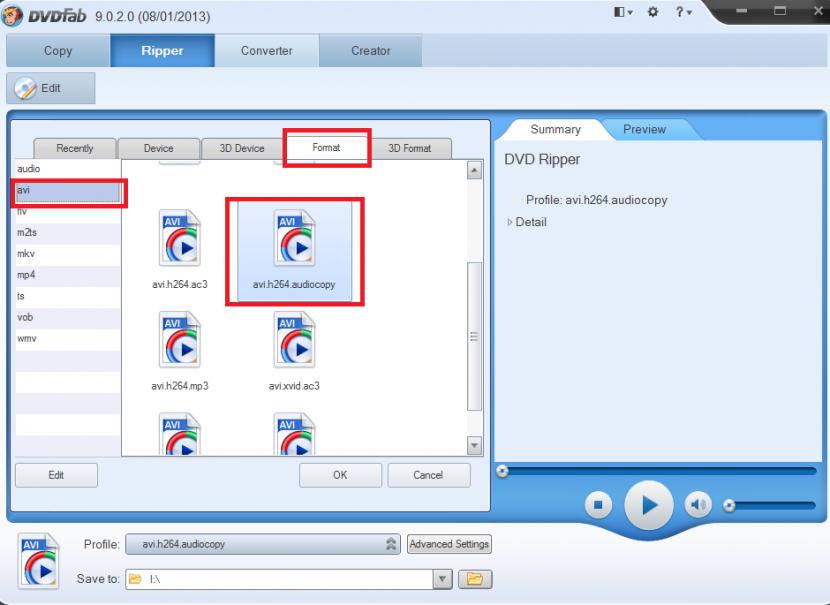Choose the avi.h264.audiocopy profile icon
Viewport: 830px width, 605px height.
click(295, 238)
